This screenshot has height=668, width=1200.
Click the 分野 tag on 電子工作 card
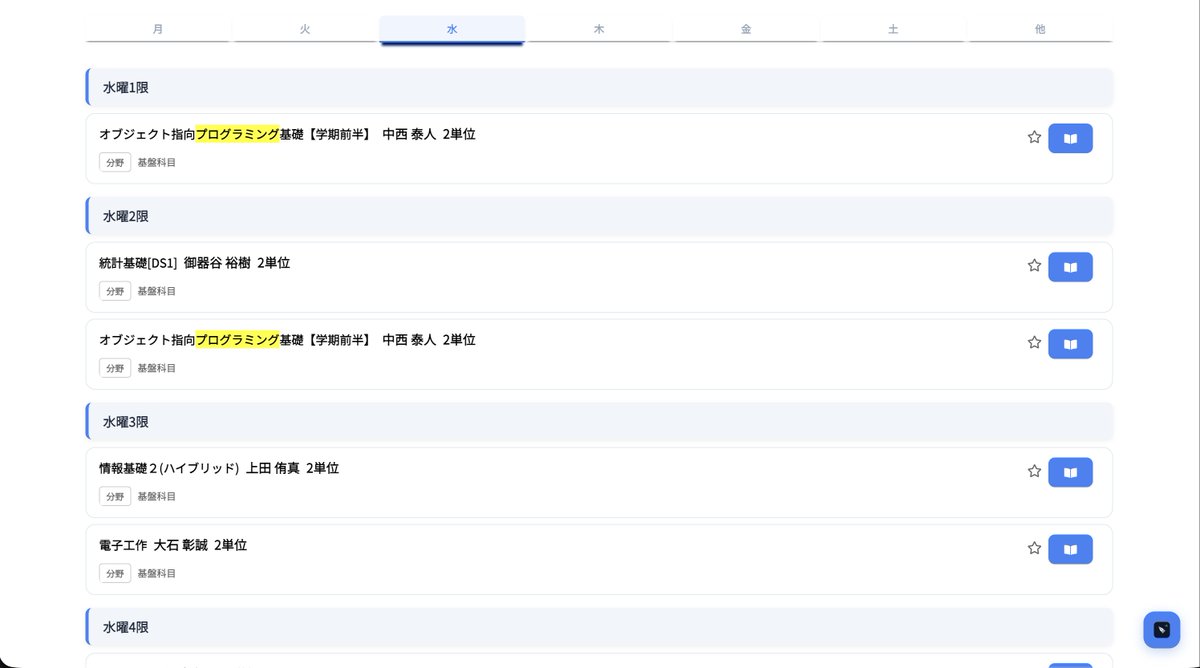point(115,574)
